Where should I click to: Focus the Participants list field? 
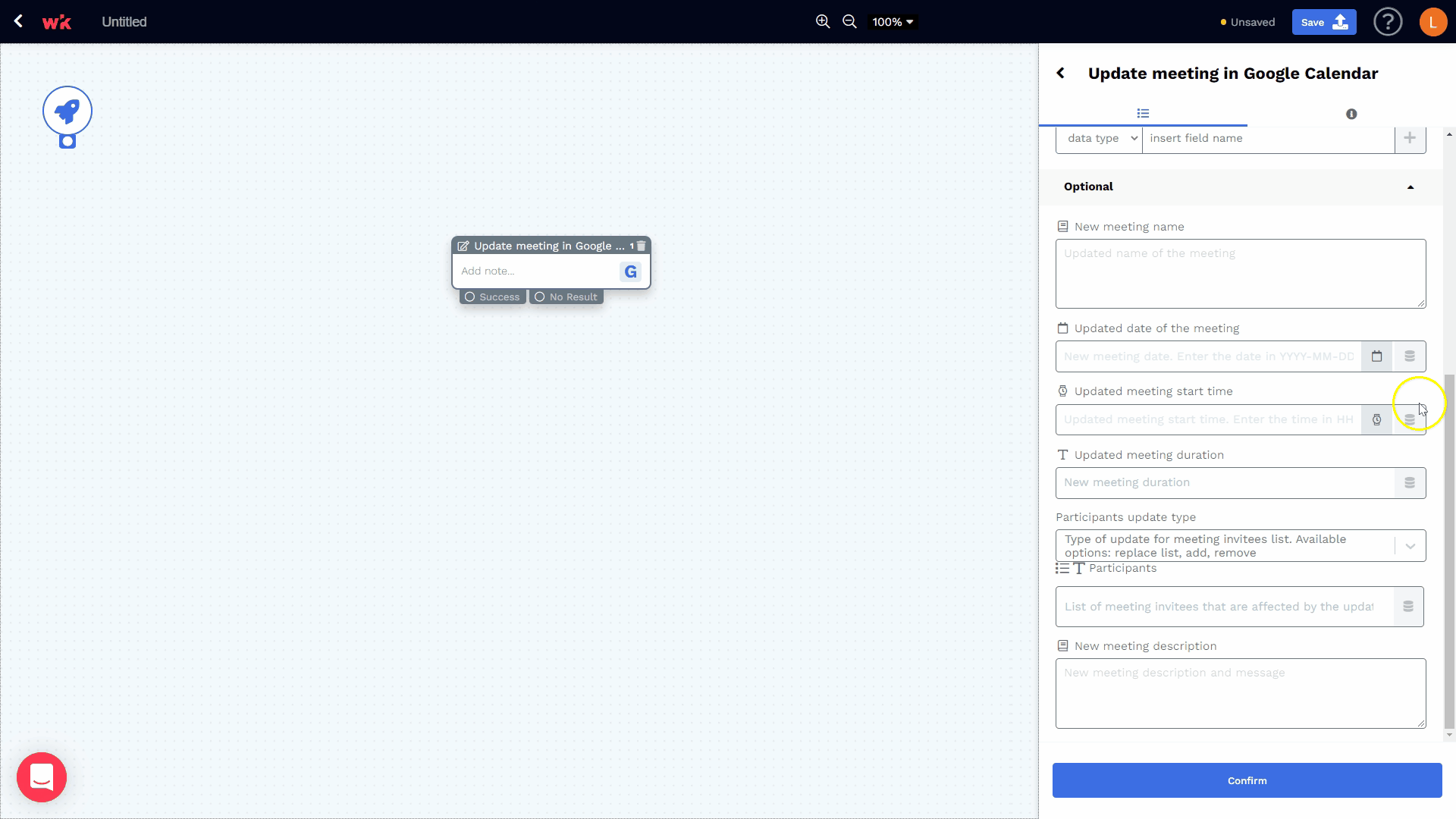[1224, 607]
